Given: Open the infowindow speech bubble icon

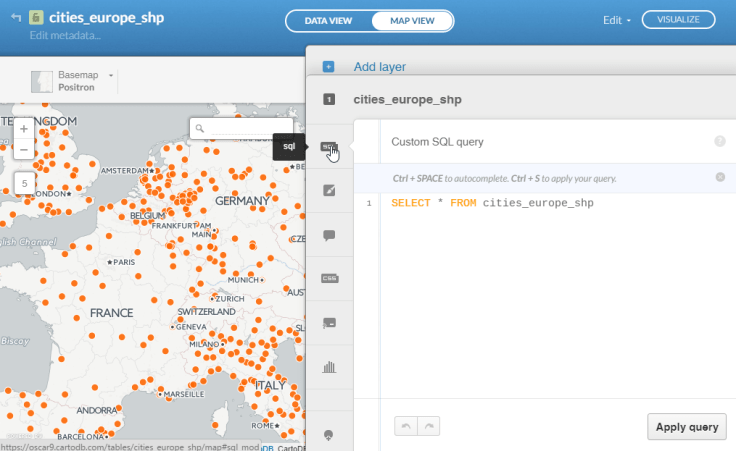Looking at the screenshot, I should (329, 235).
